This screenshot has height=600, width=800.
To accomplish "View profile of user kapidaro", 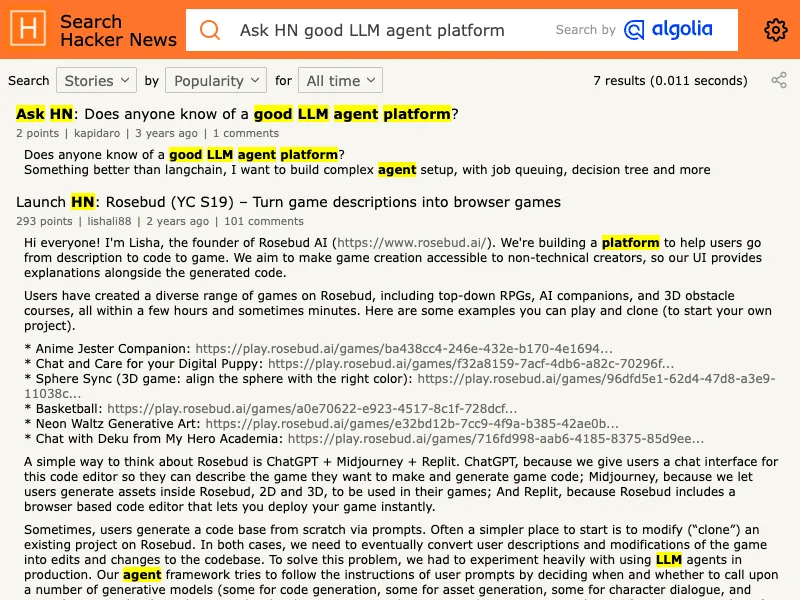I will click(97, 133).
